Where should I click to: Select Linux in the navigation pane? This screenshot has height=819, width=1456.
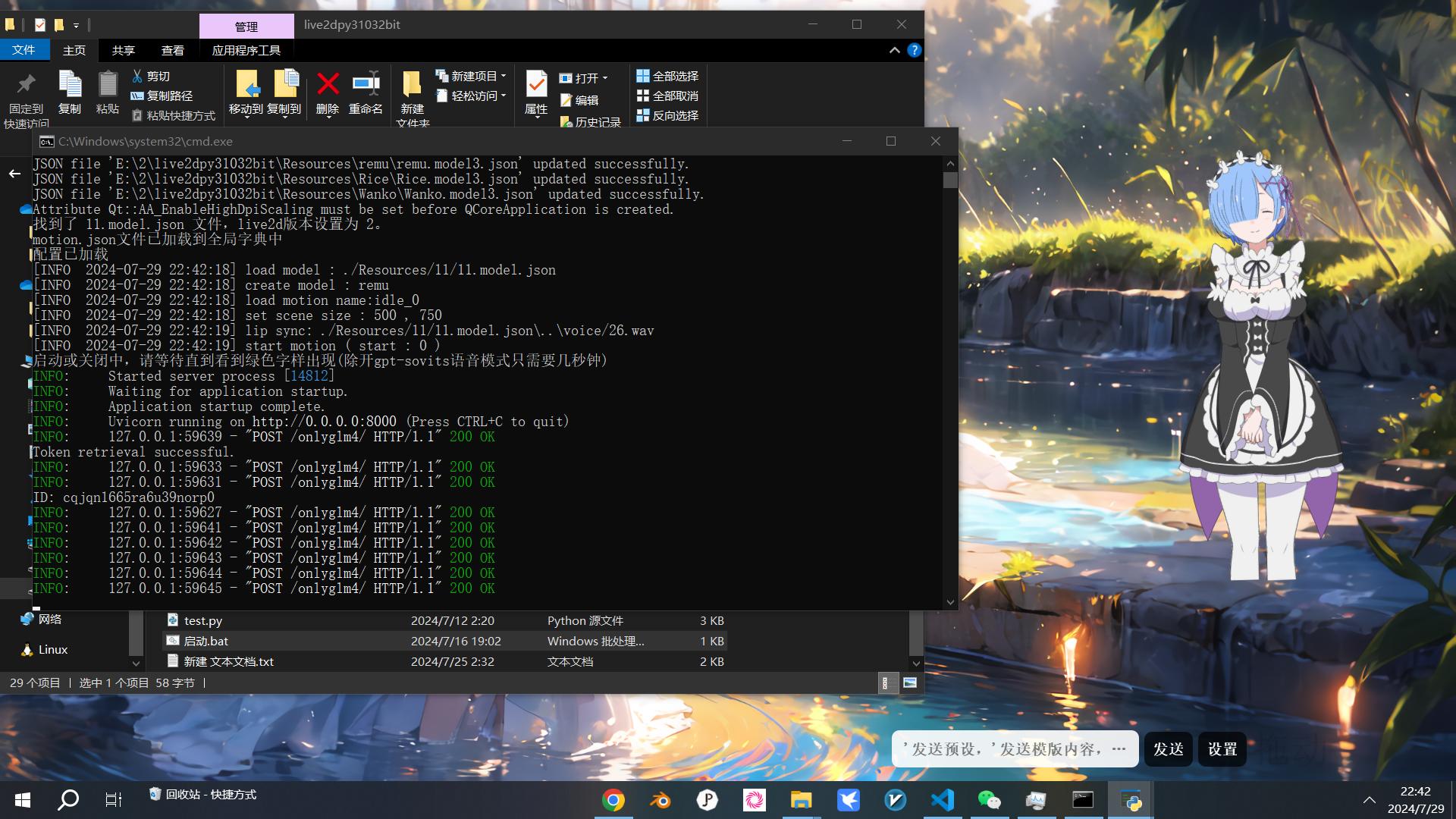click(x=45, y=650)
